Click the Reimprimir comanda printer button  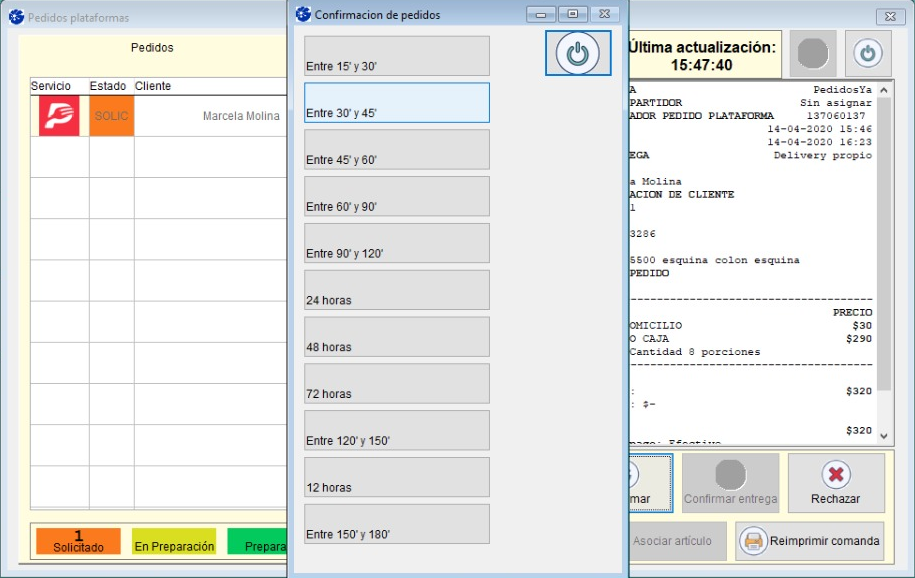point(810,541)
